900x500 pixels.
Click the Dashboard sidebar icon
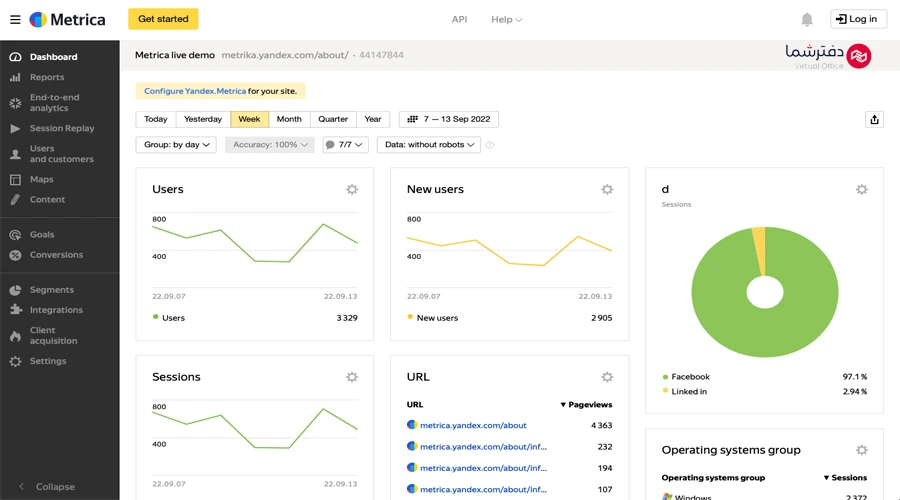pyautogui.click(x=15, y=57)
